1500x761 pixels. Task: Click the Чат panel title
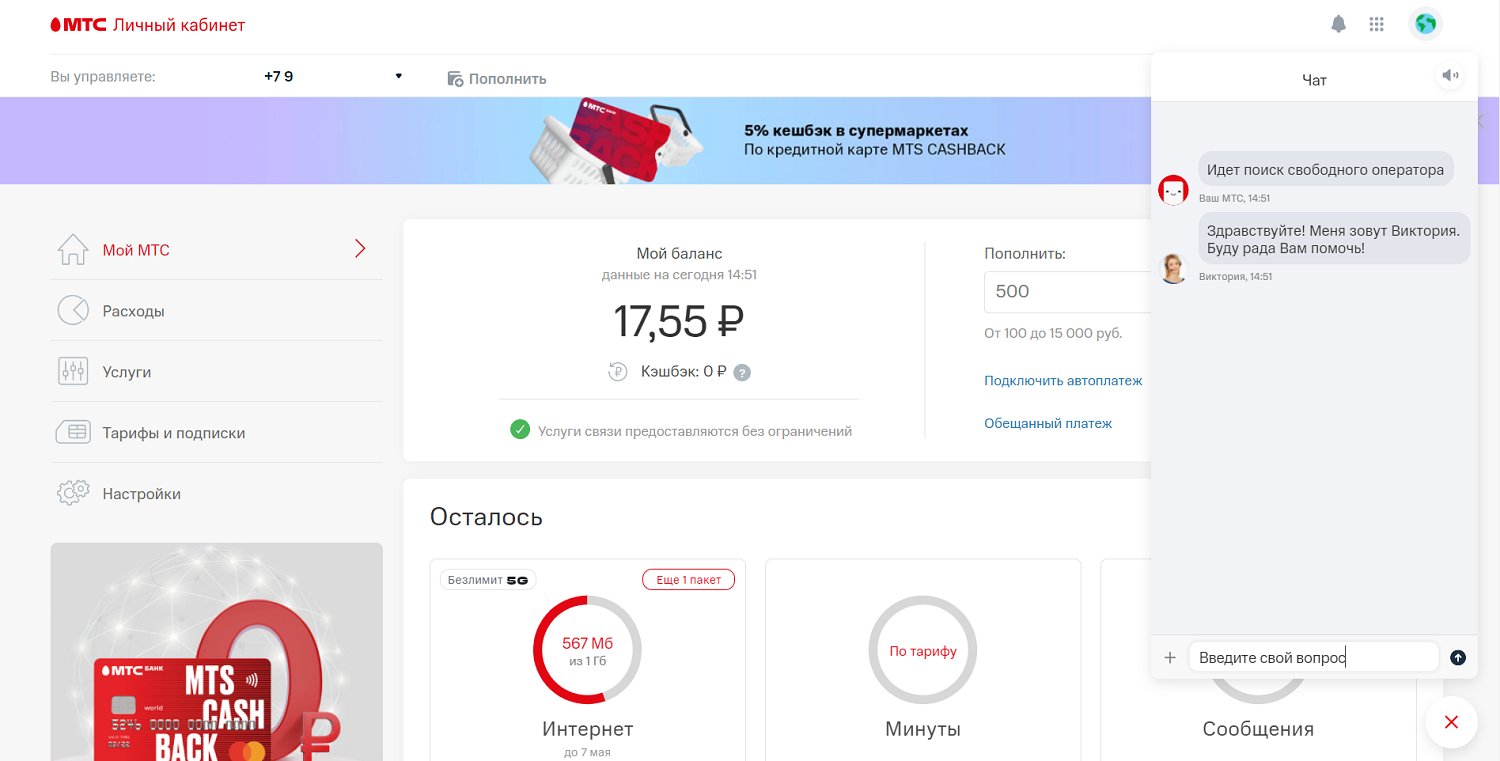point(1314,80)
